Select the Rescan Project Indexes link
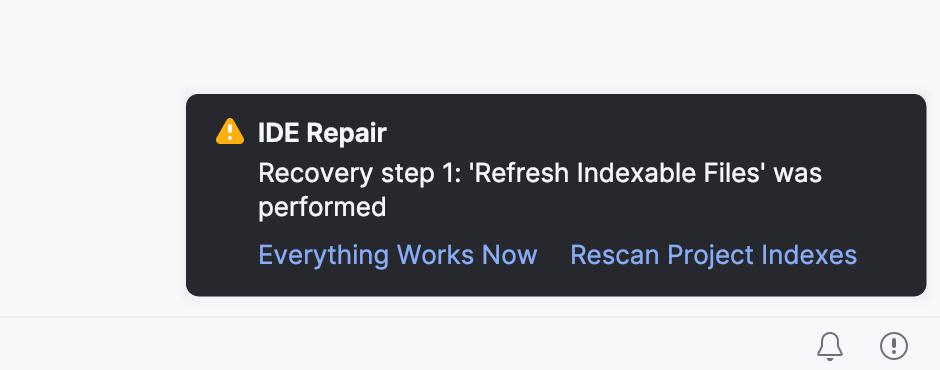The width and height of the screenshot is (940, 370). (x=713, y=255)
